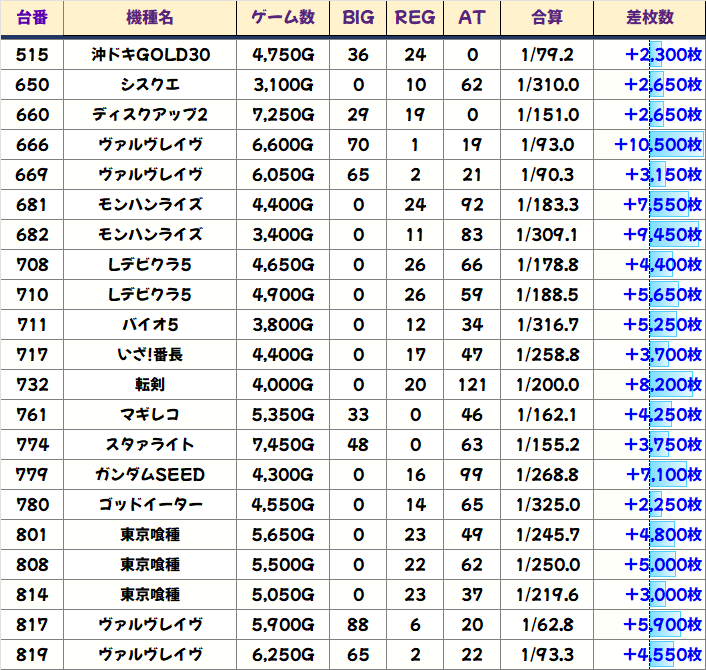This screenshot has height=670, width=706.
Task: Click the REG column header
Action: 415,18
